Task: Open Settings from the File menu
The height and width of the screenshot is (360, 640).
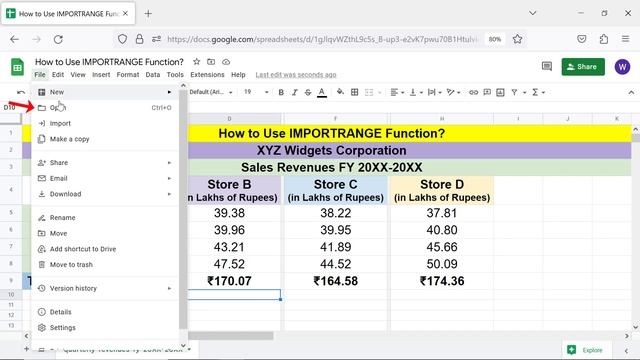Action: coord(105,327)
